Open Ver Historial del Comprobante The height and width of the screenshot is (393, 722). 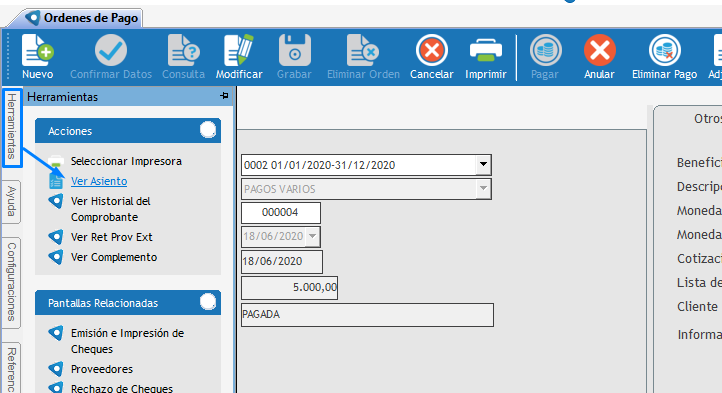click(x=111, y=209)
